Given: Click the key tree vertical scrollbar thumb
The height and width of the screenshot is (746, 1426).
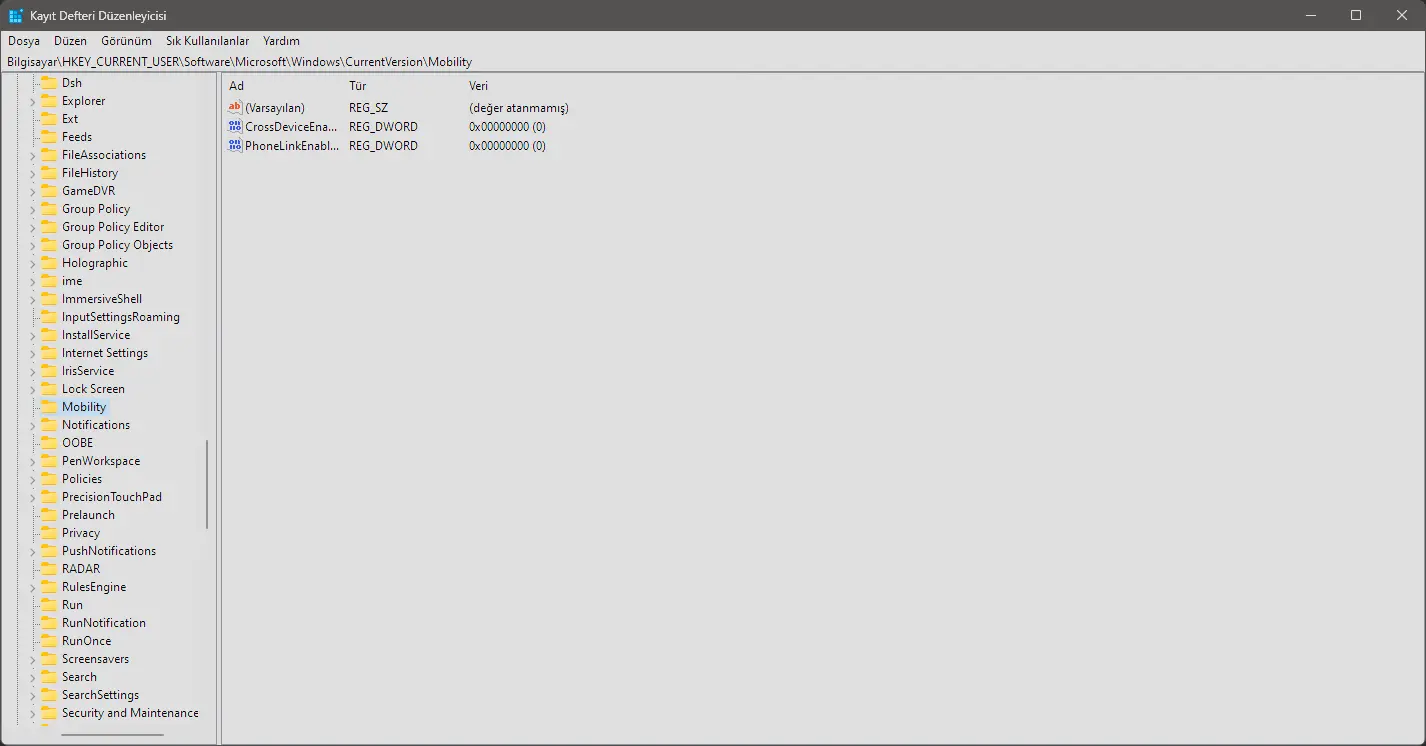Looking at the screenshot, I should point(207,484).
